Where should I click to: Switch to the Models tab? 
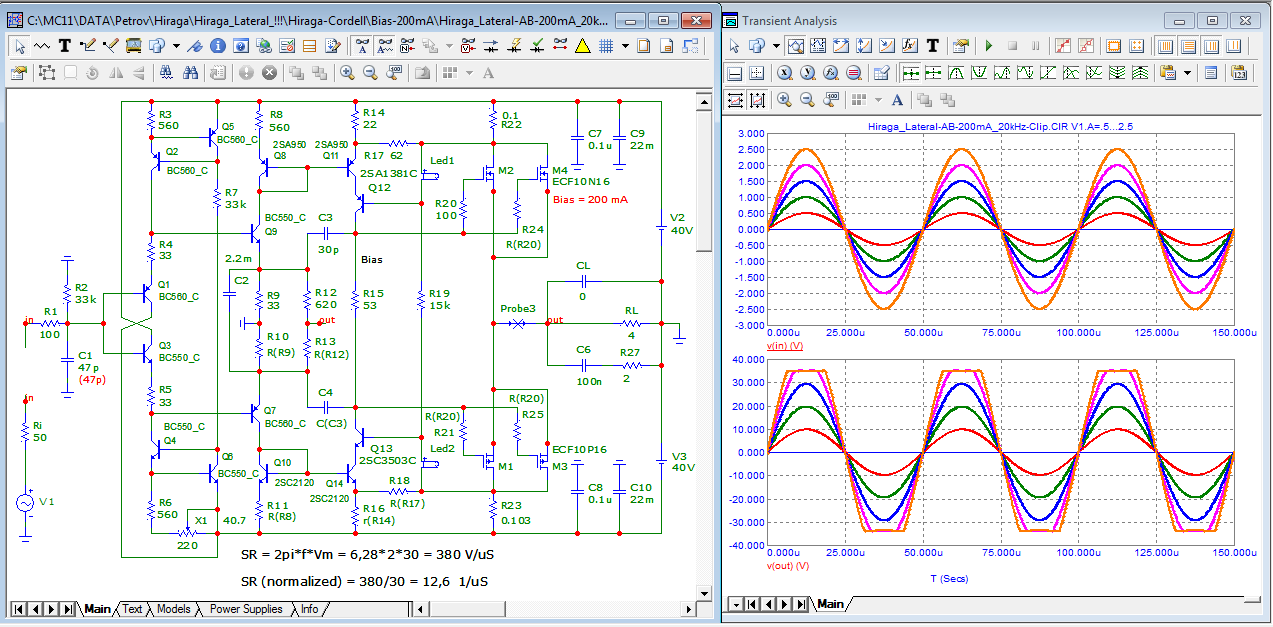click(173, 609)
